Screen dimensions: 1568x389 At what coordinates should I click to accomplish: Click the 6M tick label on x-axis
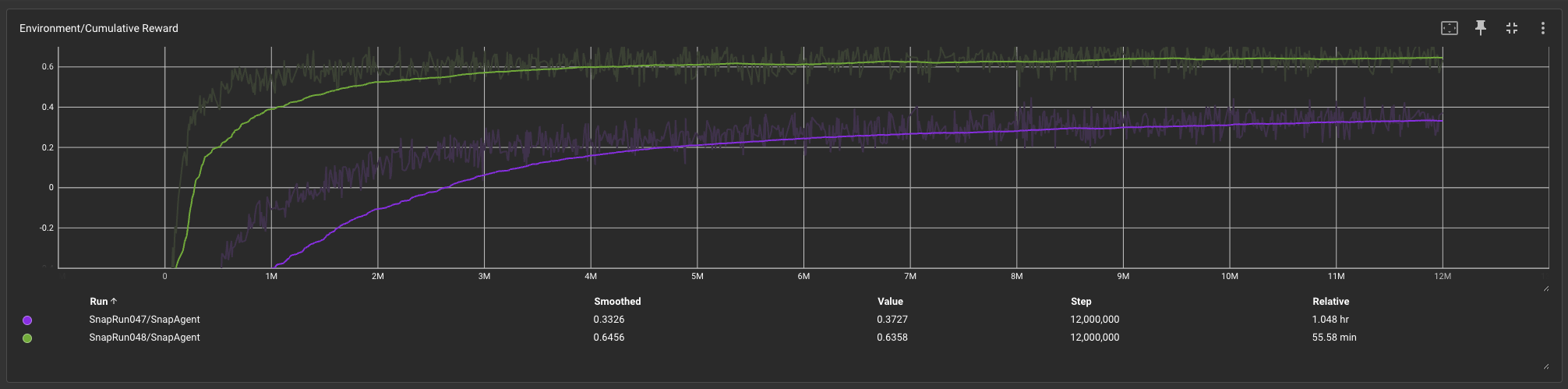tap(803, 277)
